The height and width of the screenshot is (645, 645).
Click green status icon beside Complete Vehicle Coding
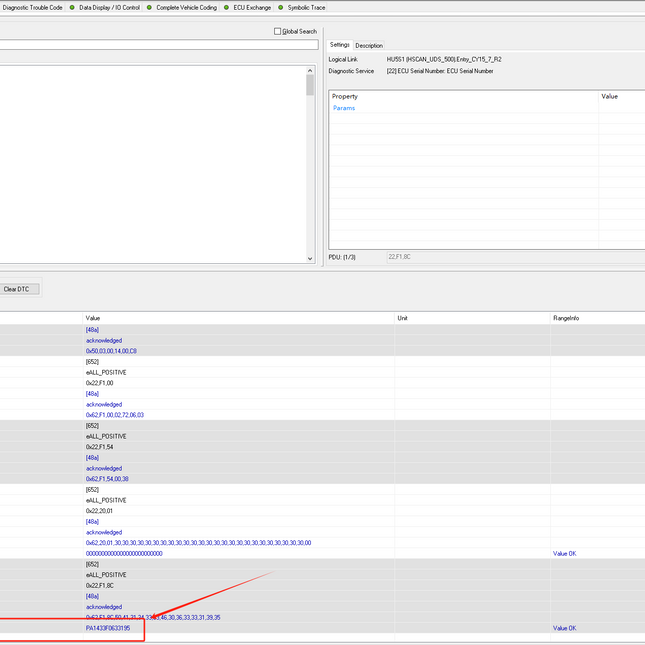tap(150, 7)
